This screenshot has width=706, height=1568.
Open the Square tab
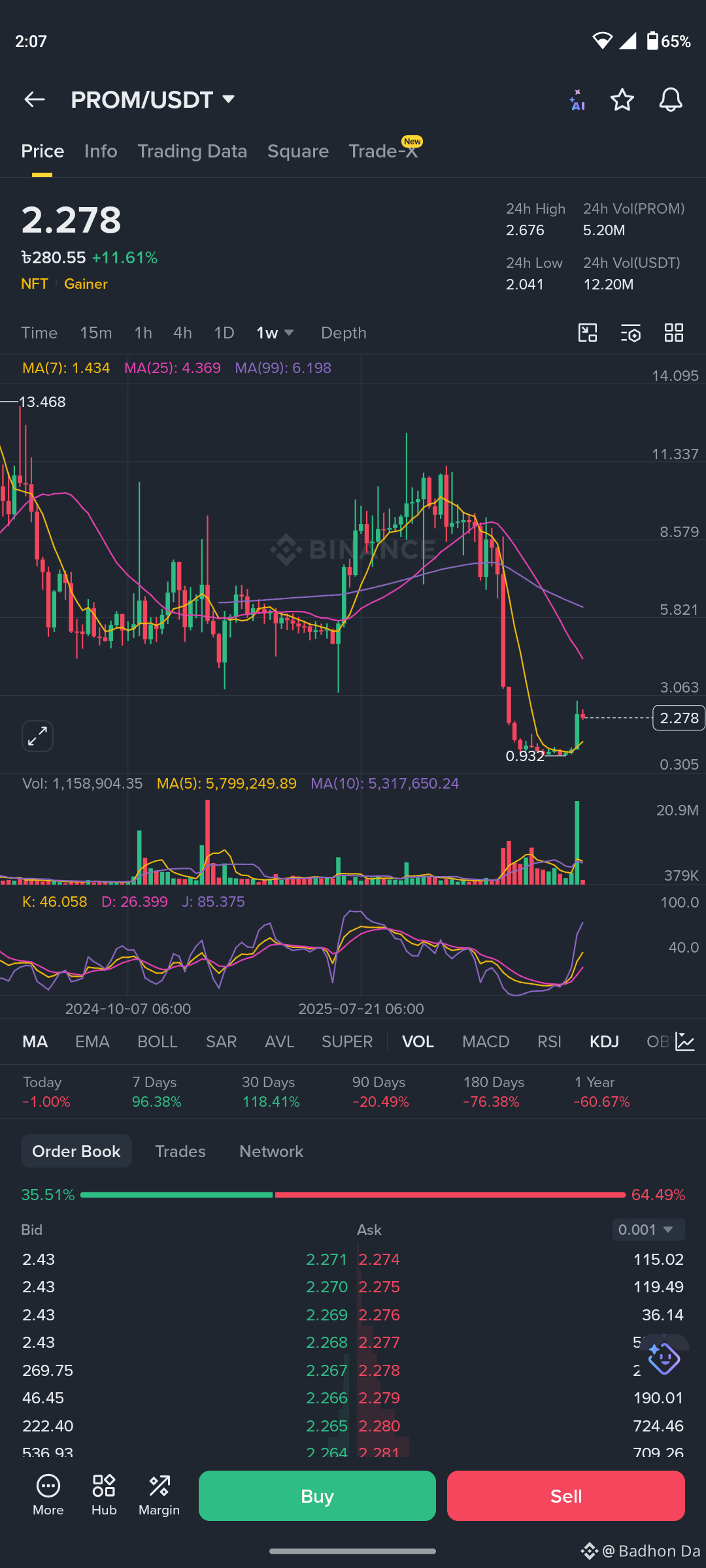(x=298, y=152)
